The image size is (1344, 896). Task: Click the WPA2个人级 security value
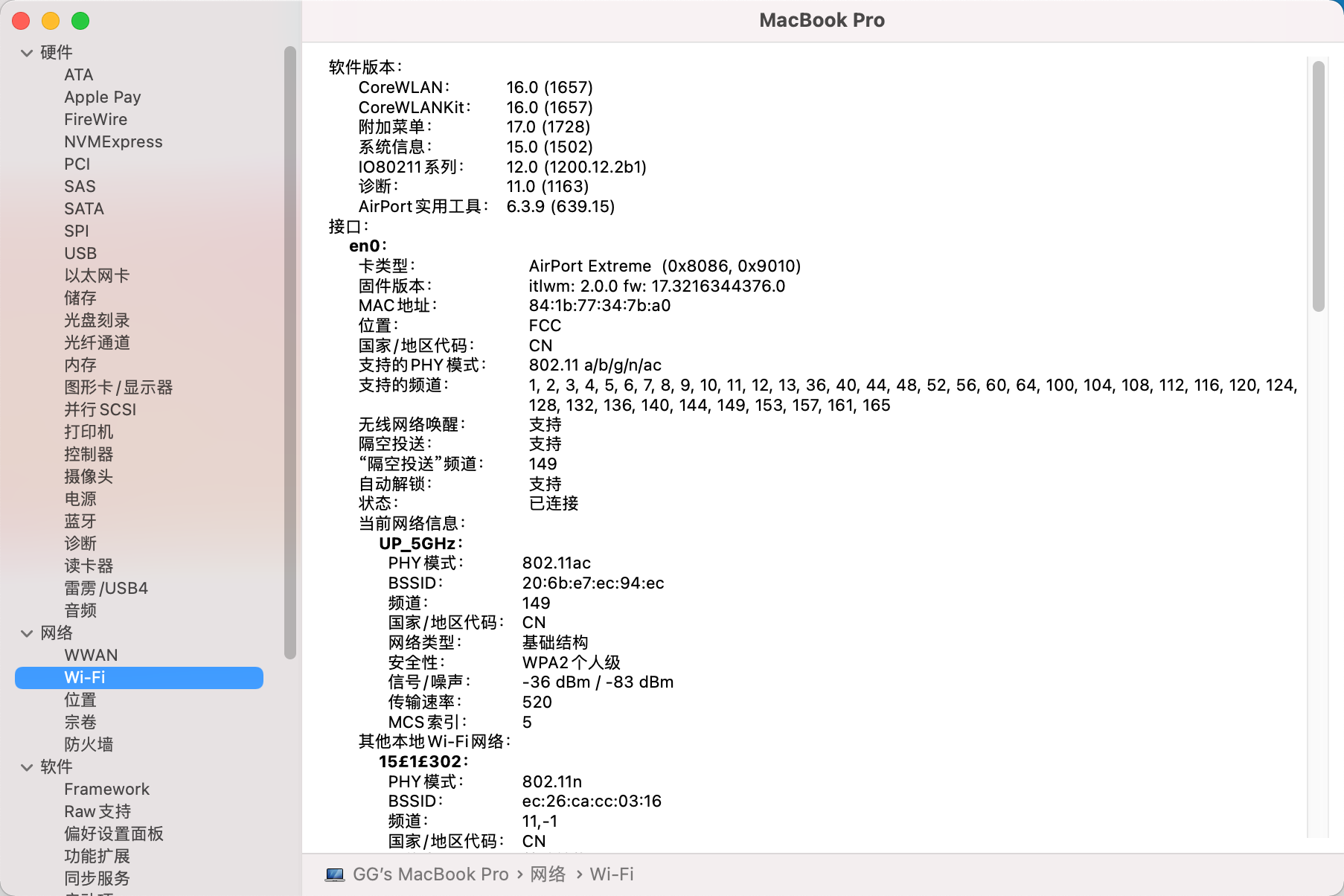tap(572, 663)
